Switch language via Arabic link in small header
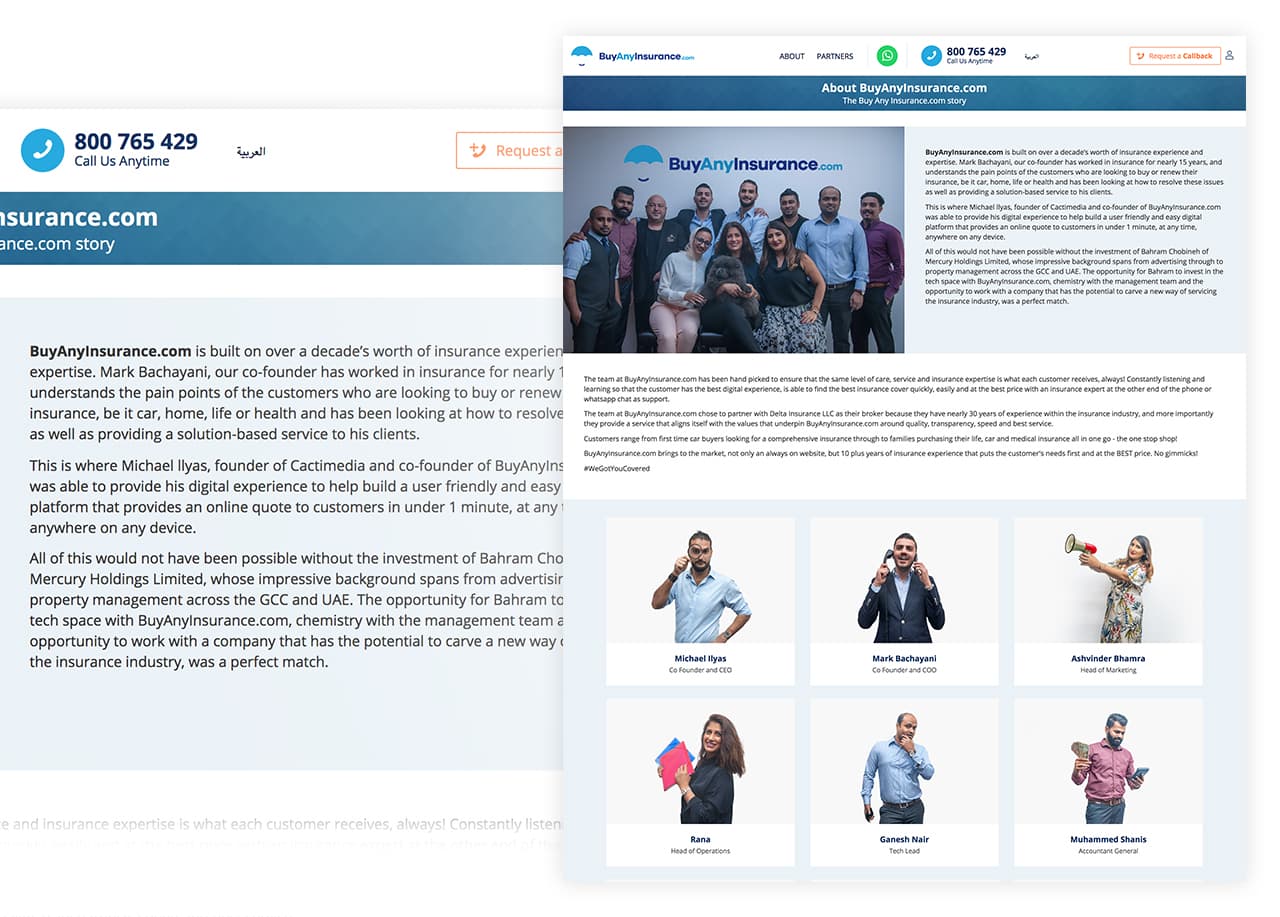Viewport: 1280px width, 917px height. click(1031, 57)
